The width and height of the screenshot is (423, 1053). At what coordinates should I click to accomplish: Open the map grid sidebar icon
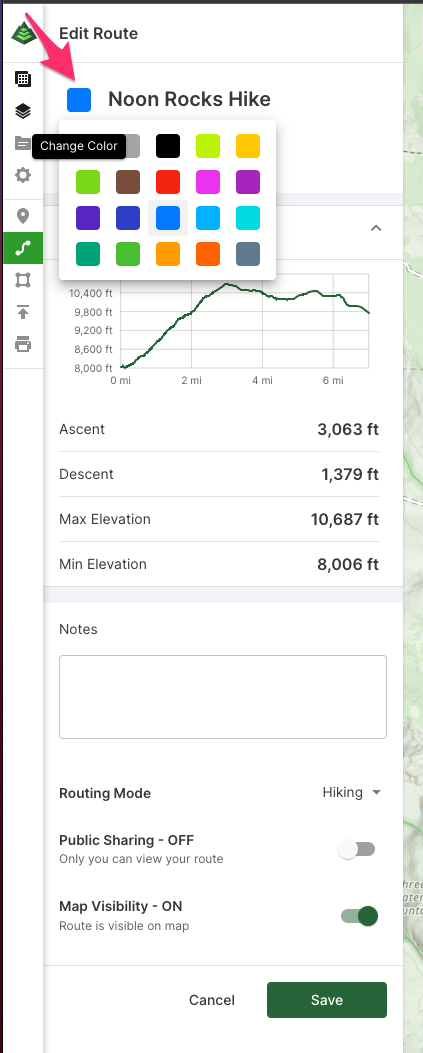(x=23, y=79)
